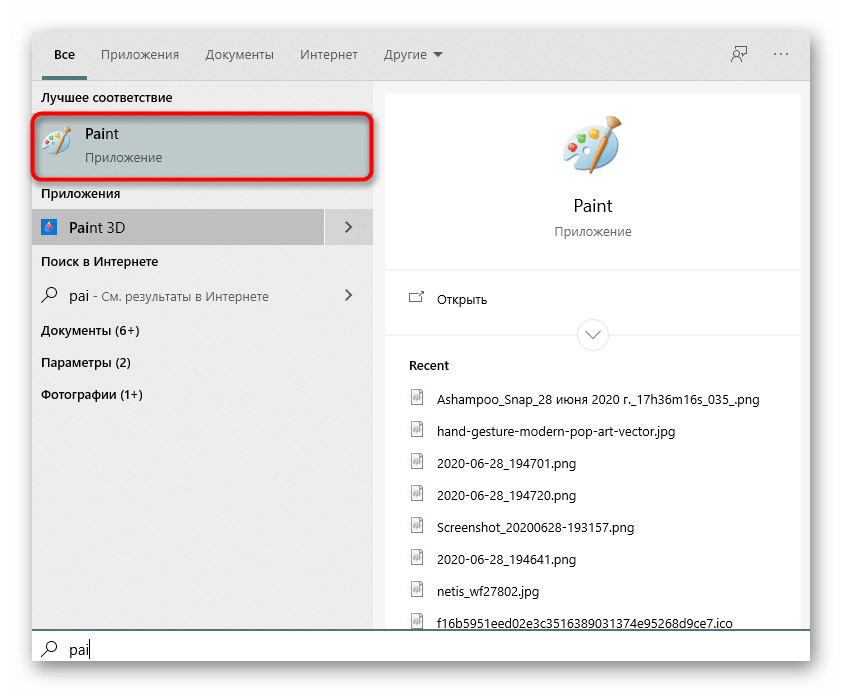Show Документы (6+) results
842x693 pixels.
[x=90, y=330]
